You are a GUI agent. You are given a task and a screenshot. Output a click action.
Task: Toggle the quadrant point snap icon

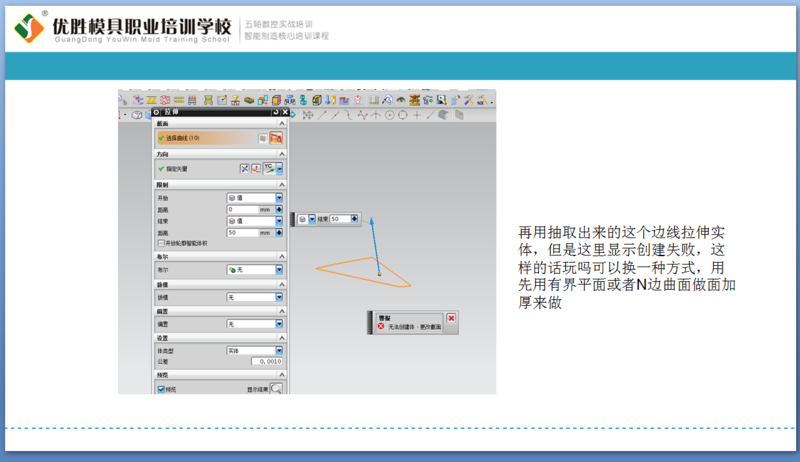403,115
